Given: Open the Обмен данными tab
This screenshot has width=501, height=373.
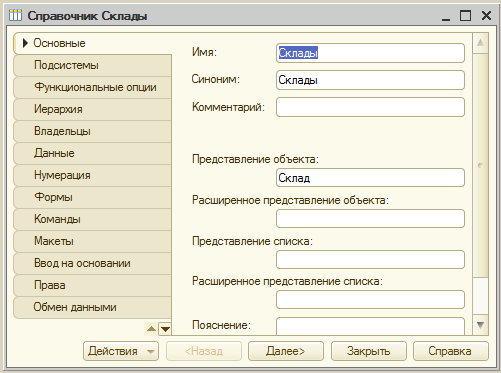Looking at the screenshot, I should (x=92, y=307).
